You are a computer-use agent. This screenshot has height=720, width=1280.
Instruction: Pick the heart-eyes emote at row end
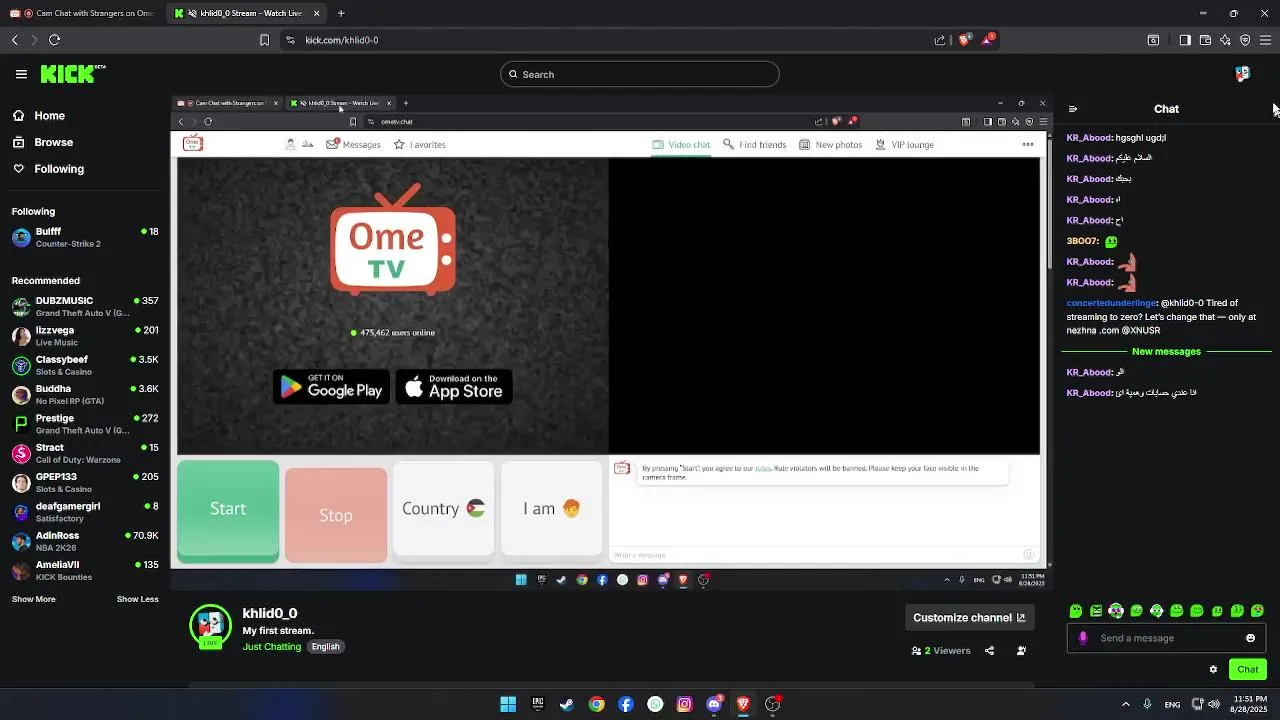[1258, 611]
